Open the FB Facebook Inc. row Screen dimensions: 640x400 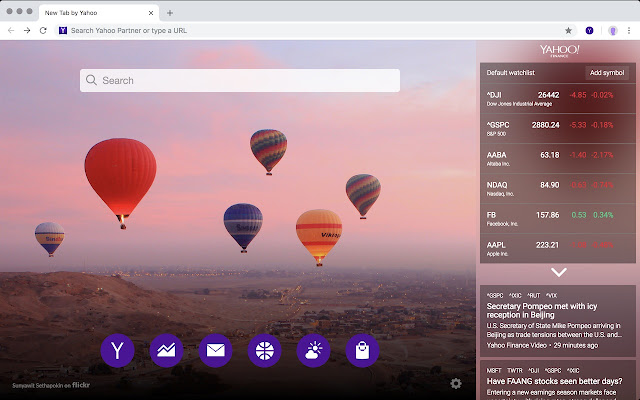[x=558, y=219]
